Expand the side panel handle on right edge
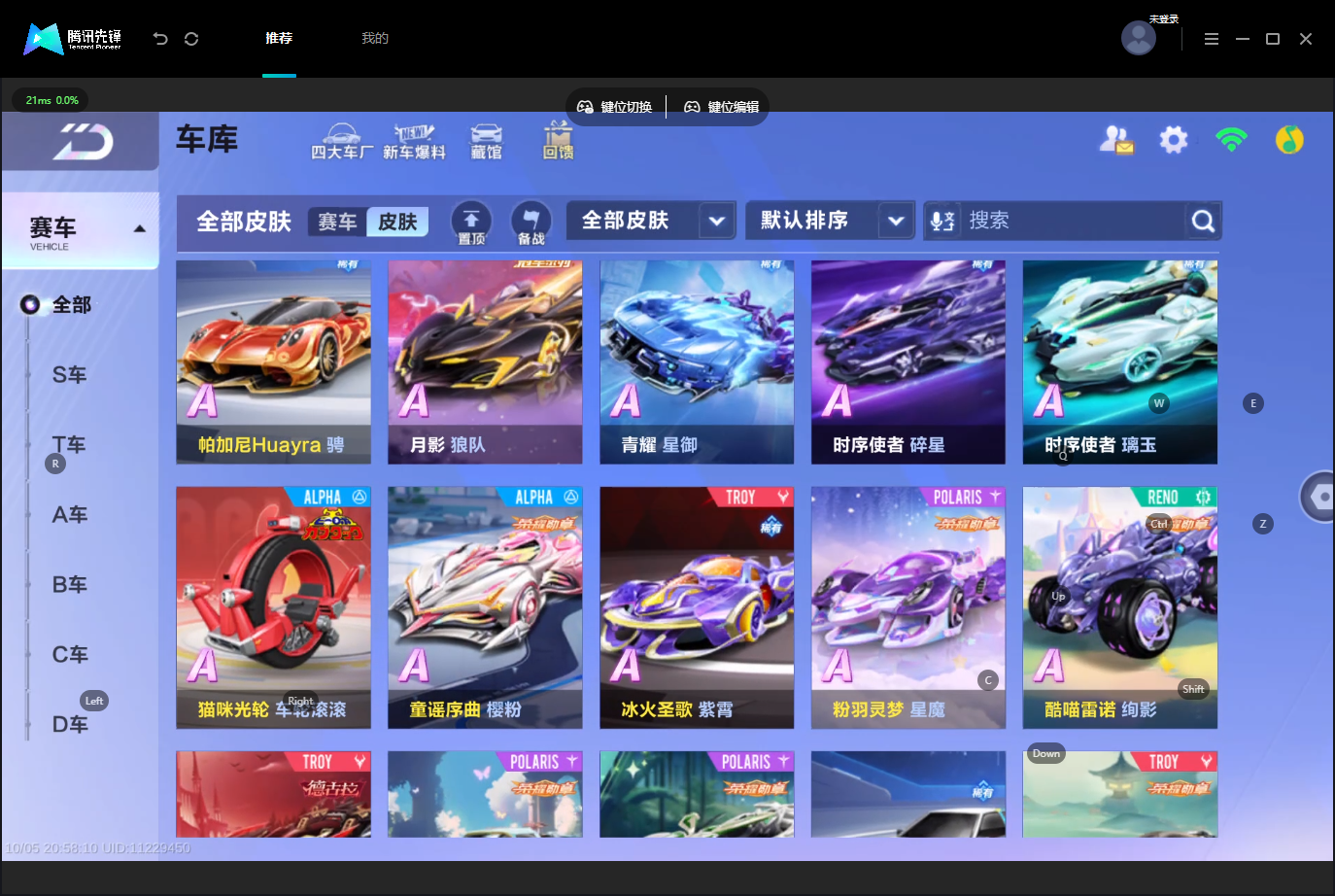The height and width of the screenshot is (896, 1335). coord(1318,497)
